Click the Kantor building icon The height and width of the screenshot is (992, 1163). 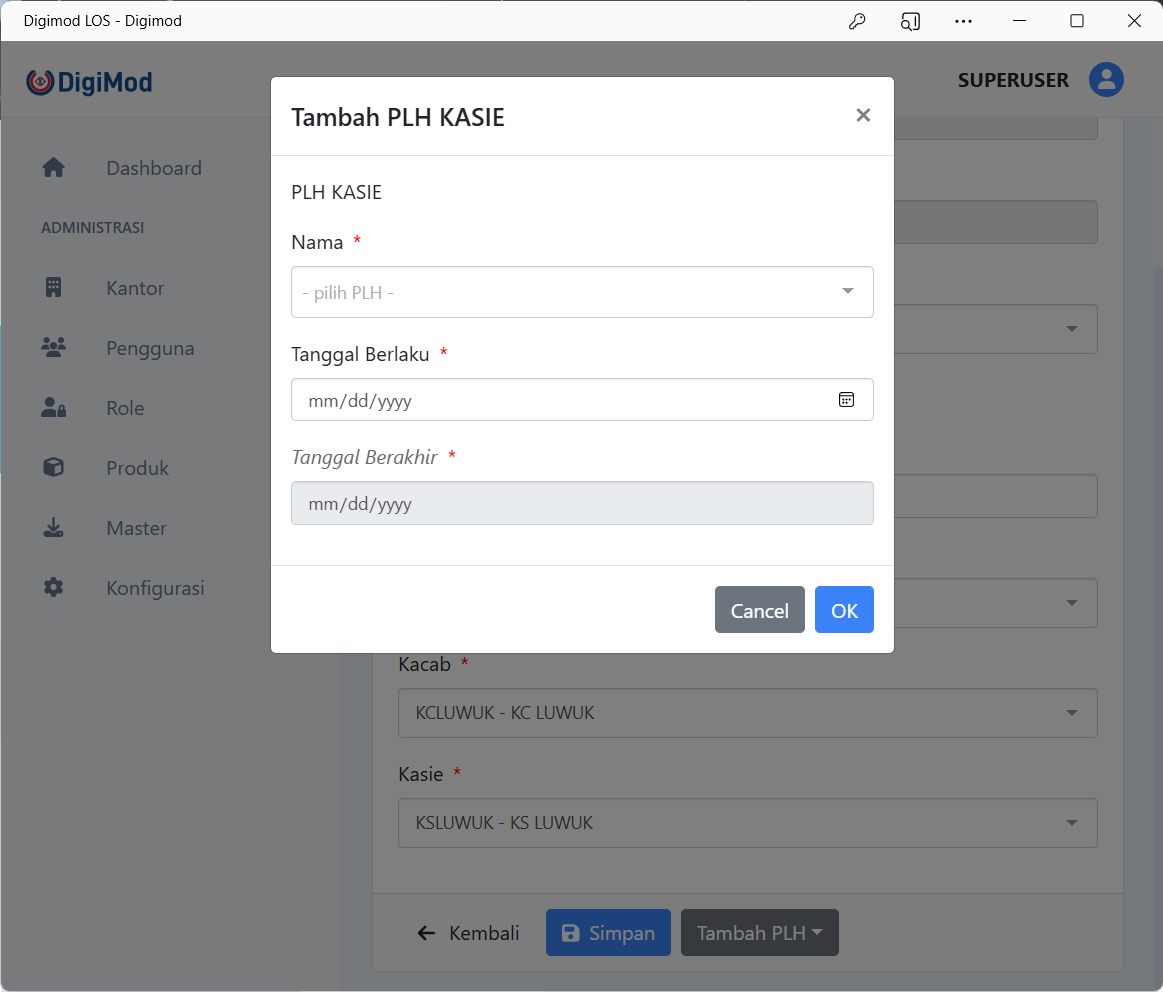point(53,288)
